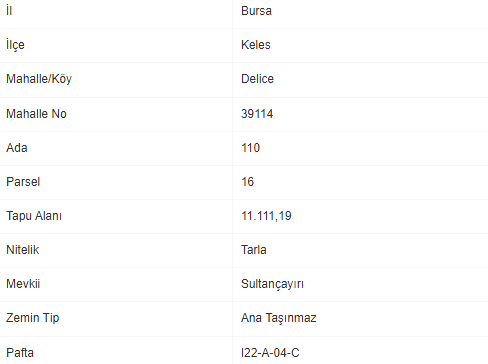Click the Mahalle No label

[36, 114]
